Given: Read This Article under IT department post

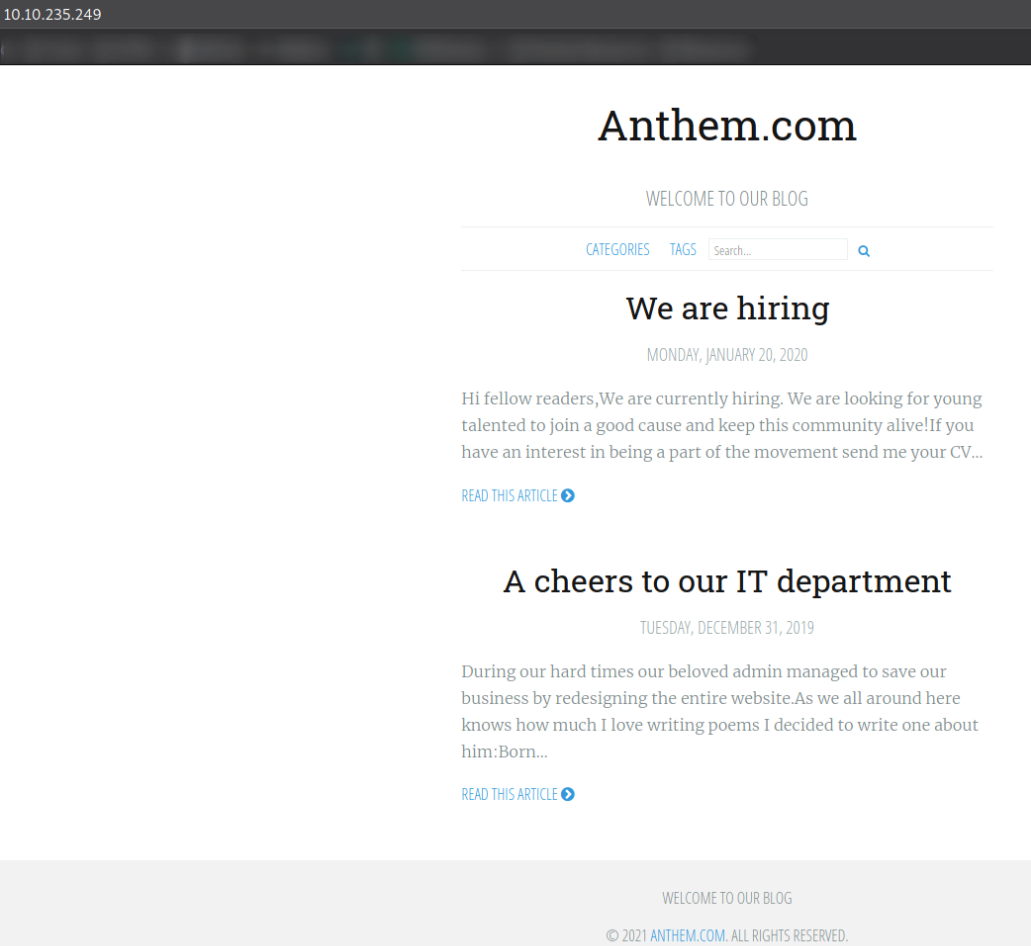Looking at the screenshot, I should click(x=517, y=794).
